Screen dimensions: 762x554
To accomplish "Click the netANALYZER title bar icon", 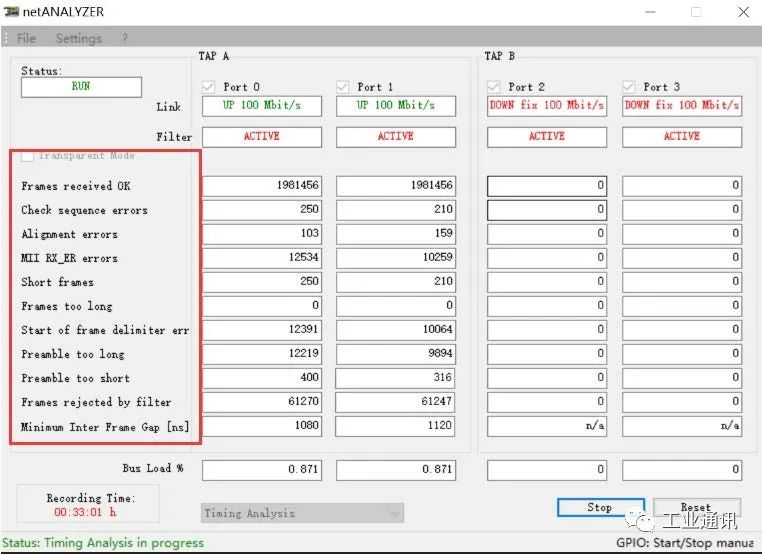I will [x=11, y=12].
